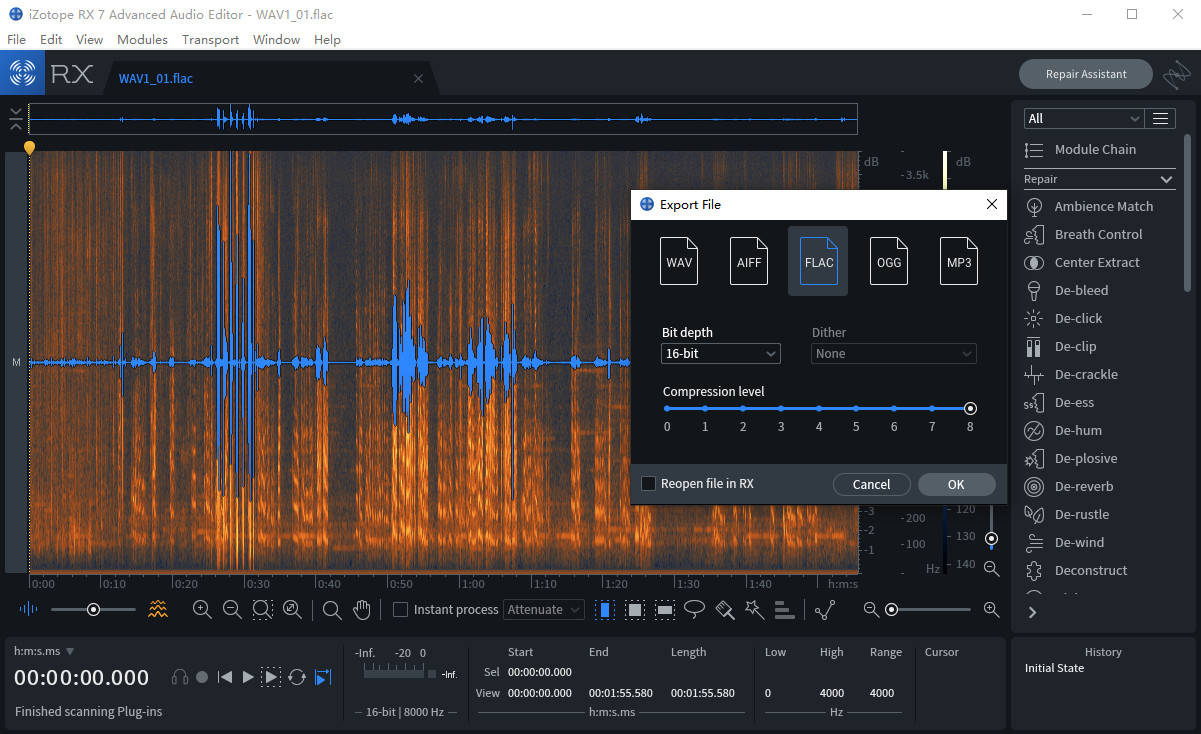Toggle the Instant process checkbox

coord(401,610)
